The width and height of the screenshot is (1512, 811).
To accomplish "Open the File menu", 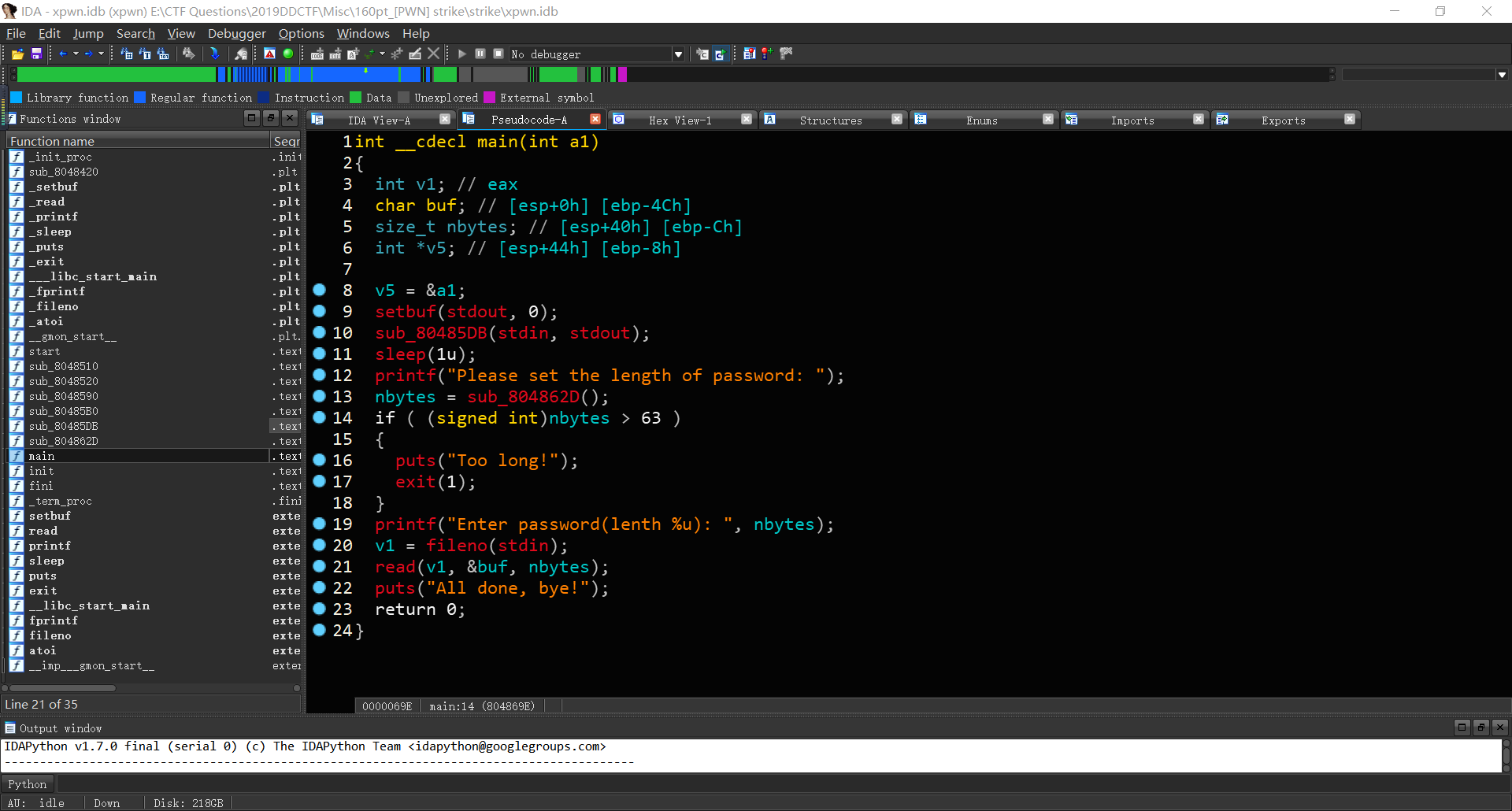I will (16, 33).
